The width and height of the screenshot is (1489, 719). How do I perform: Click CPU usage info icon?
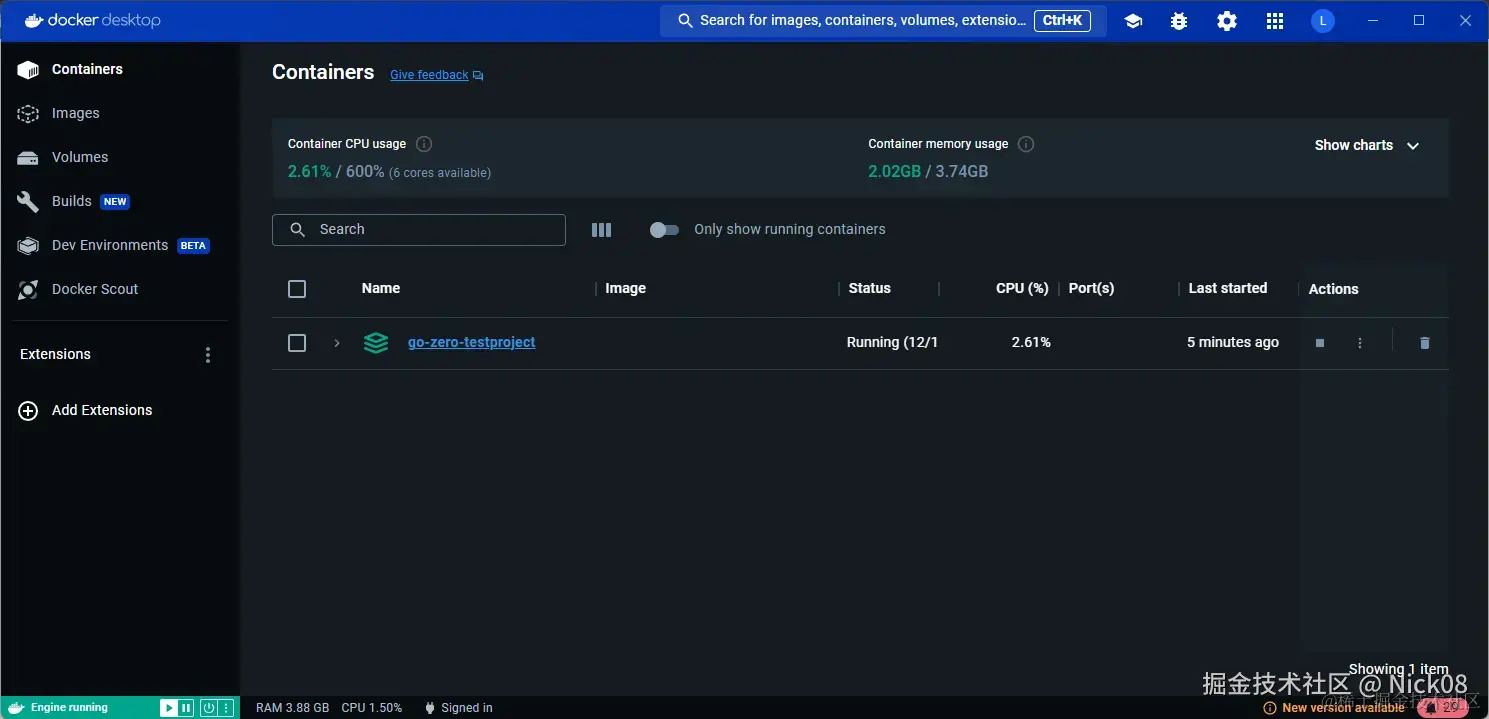tap(424, 144)
